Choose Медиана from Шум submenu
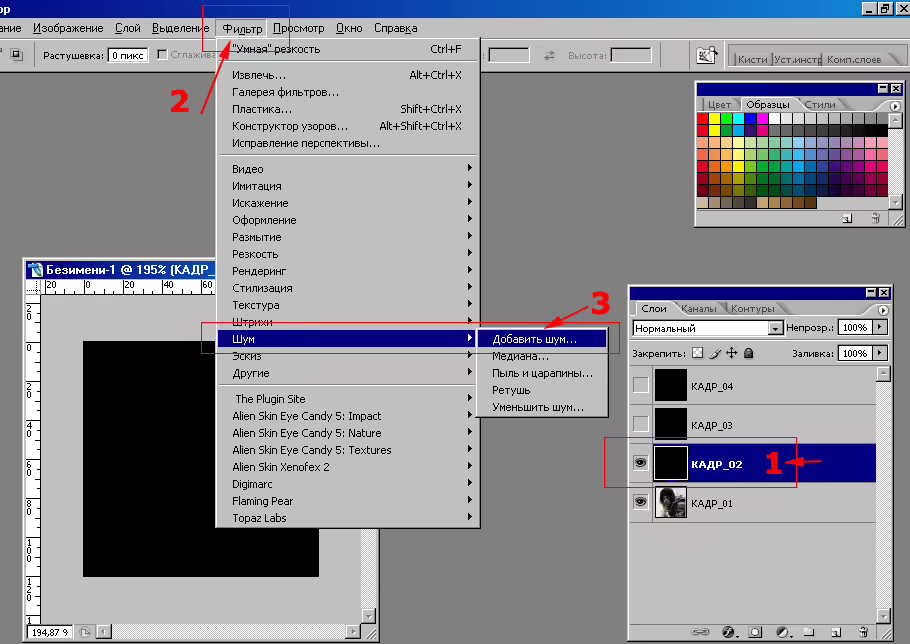910x644 pixels. 541,356
